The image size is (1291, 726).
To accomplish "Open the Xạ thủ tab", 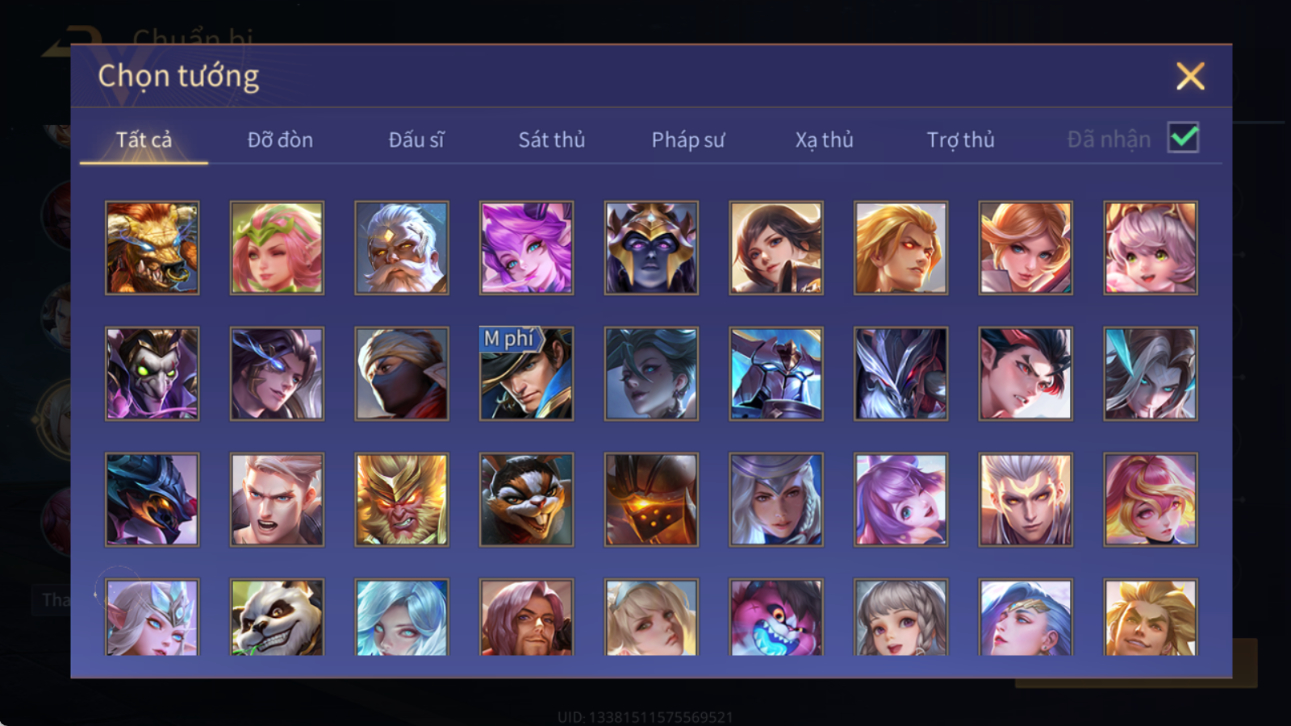I will click(824, 140).
